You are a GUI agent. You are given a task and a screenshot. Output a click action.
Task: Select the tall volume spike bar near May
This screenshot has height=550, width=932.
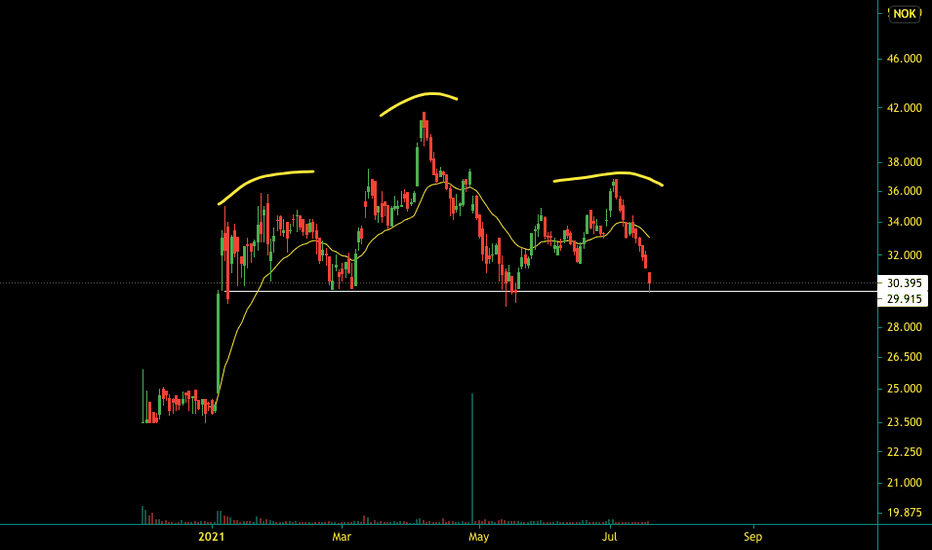[x=473, y=458]
